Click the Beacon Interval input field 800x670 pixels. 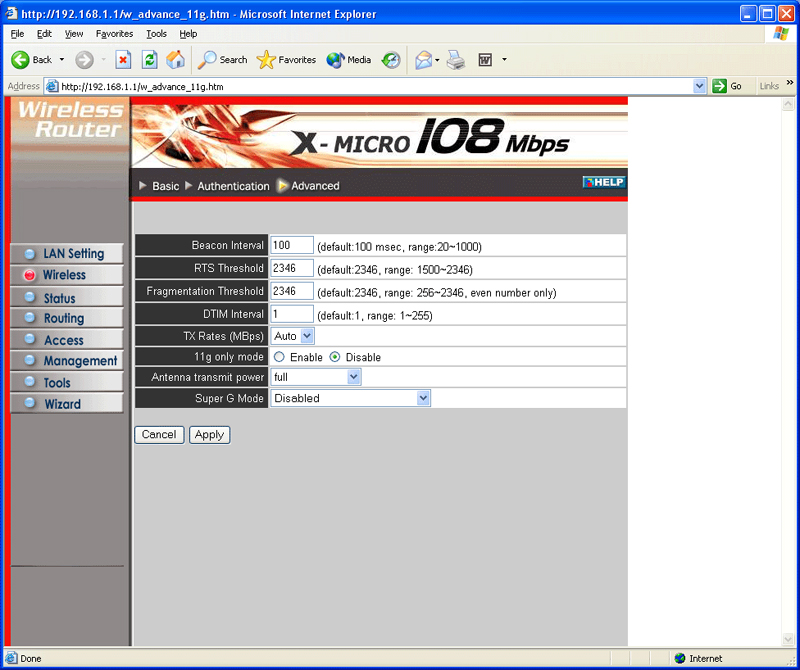[x=292, y=245]
